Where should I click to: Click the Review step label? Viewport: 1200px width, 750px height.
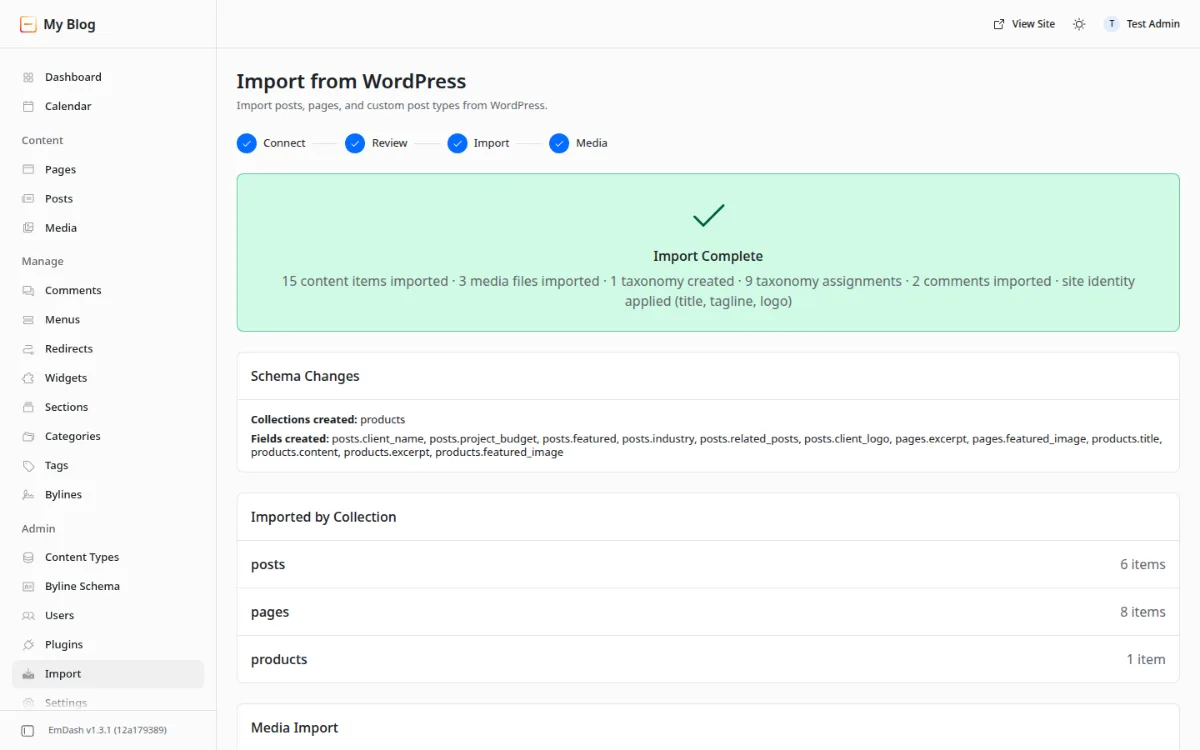[390, 143]
